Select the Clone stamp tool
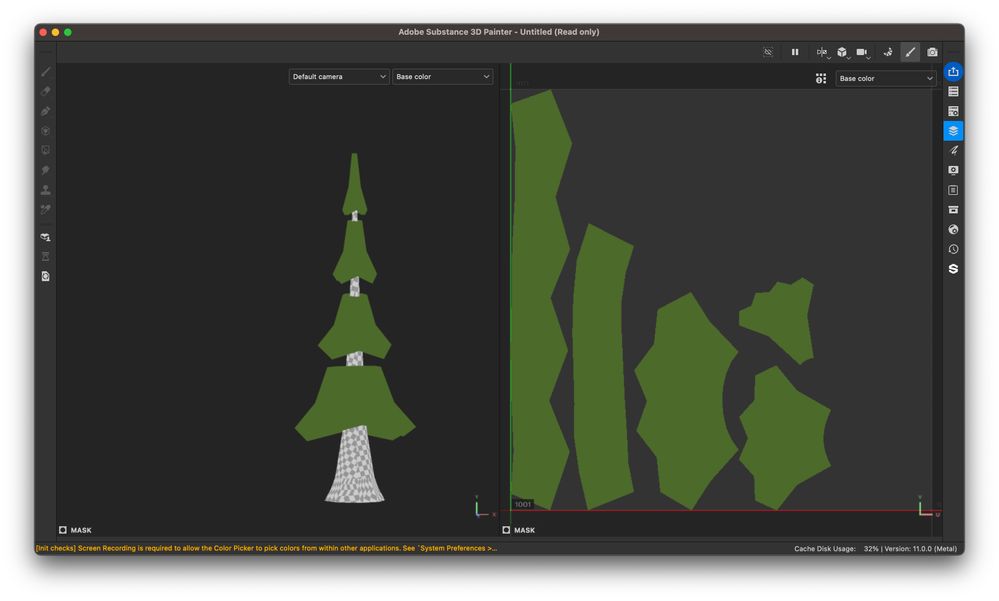This screenshot has height=601, width=999. (46, 190)
